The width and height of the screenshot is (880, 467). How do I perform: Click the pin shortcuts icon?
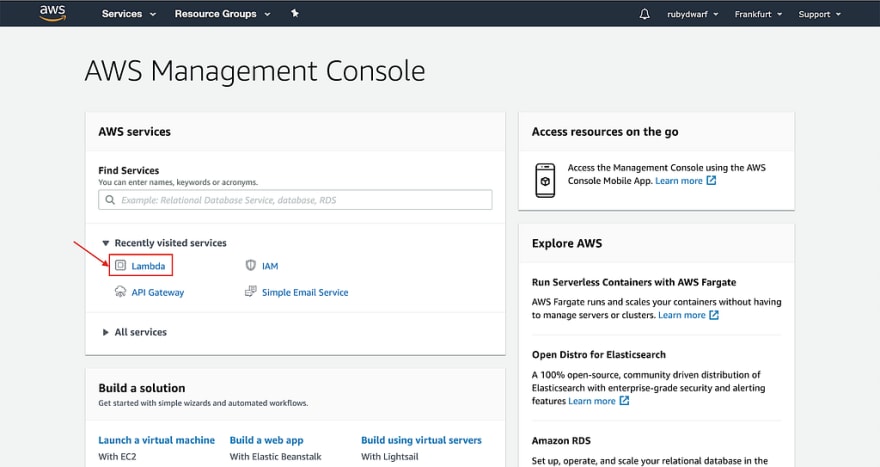click(x=295, y=13)
